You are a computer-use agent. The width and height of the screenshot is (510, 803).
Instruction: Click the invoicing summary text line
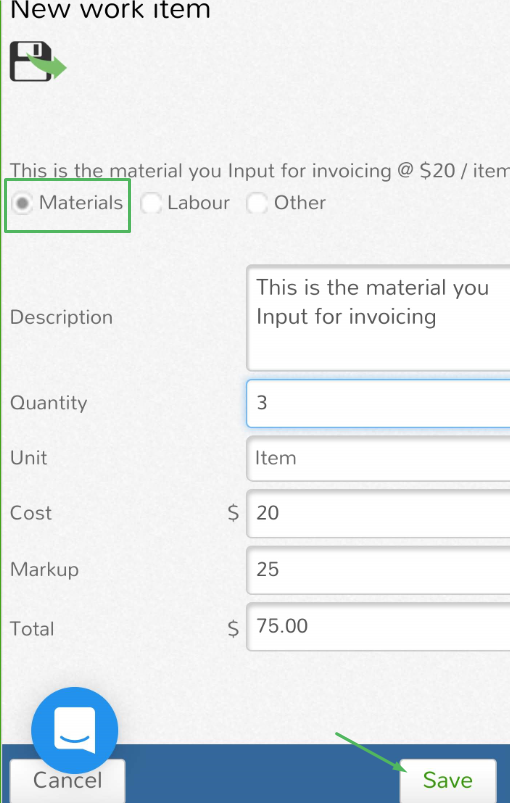(x=260, y=170)
